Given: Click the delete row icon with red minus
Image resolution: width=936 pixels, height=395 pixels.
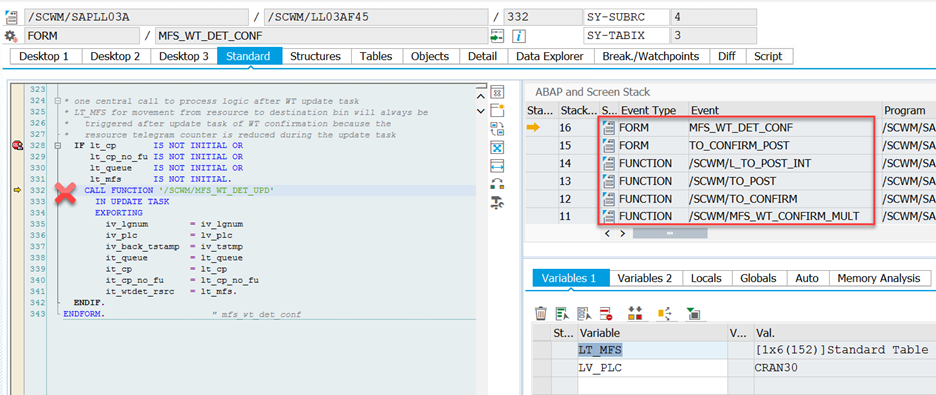Looking at the screenshot, I should 606,313.
